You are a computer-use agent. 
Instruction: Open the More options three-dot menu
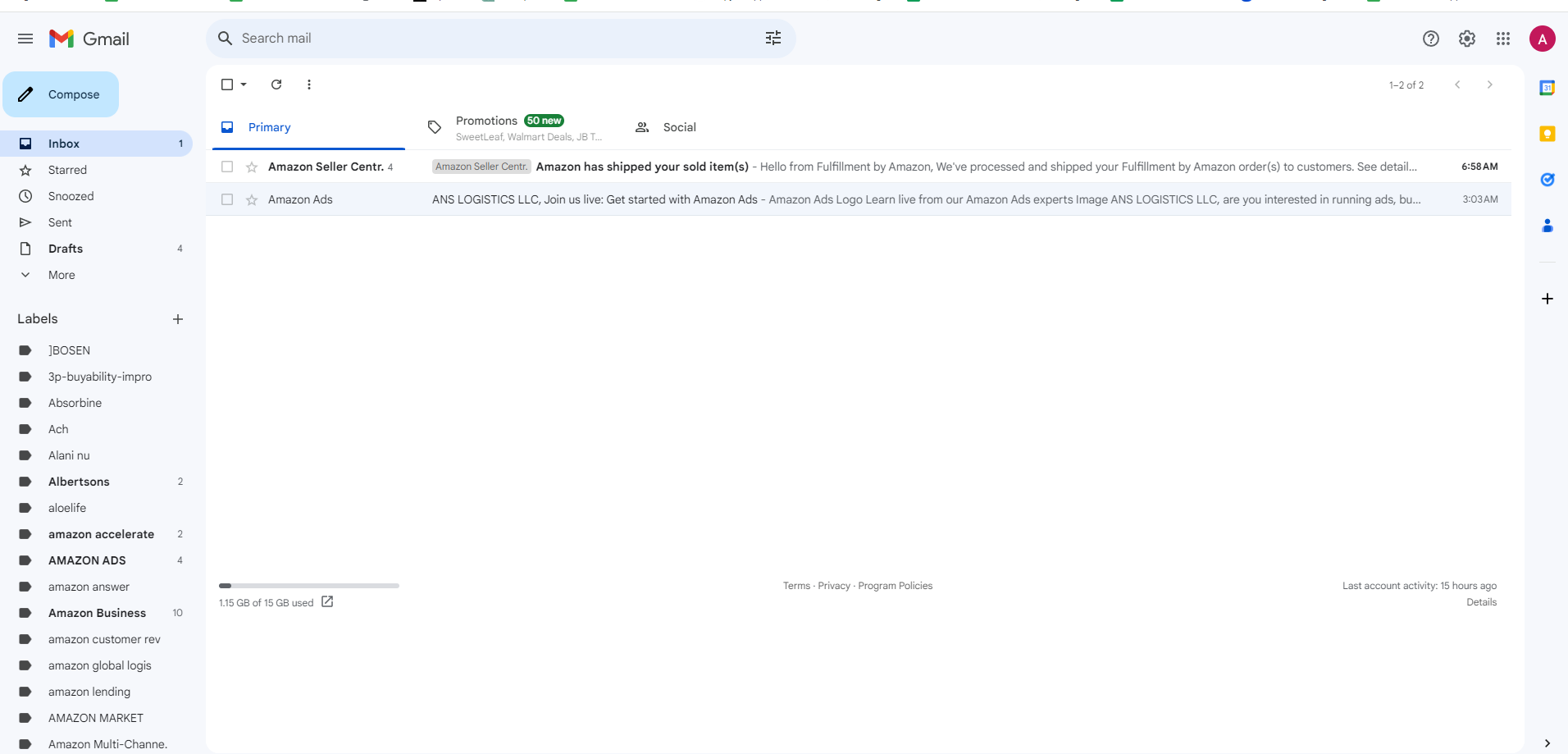309,85
